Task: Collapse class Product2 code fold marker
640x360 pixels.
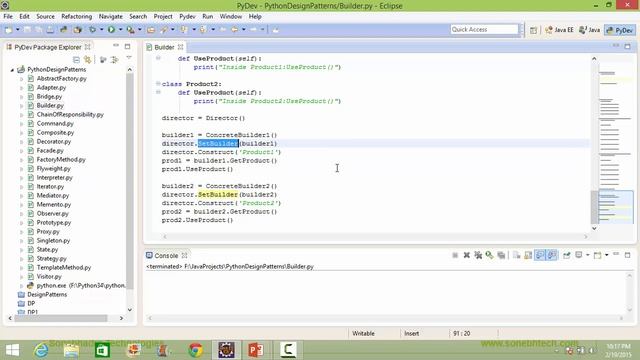Action: (x=158, y=84)
